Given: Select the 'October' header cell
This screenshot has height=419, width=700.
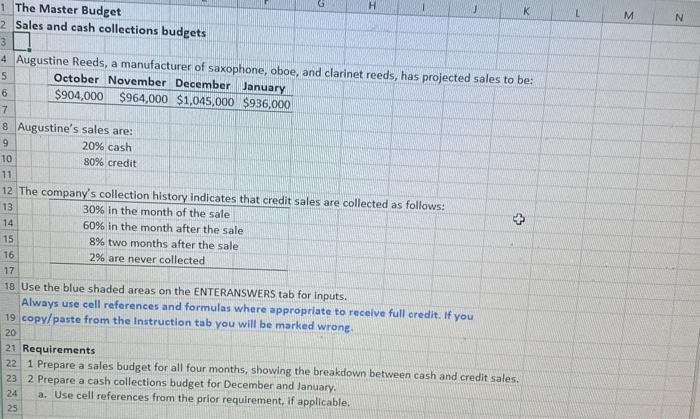Looking at the screenshot, I should 76,79.
